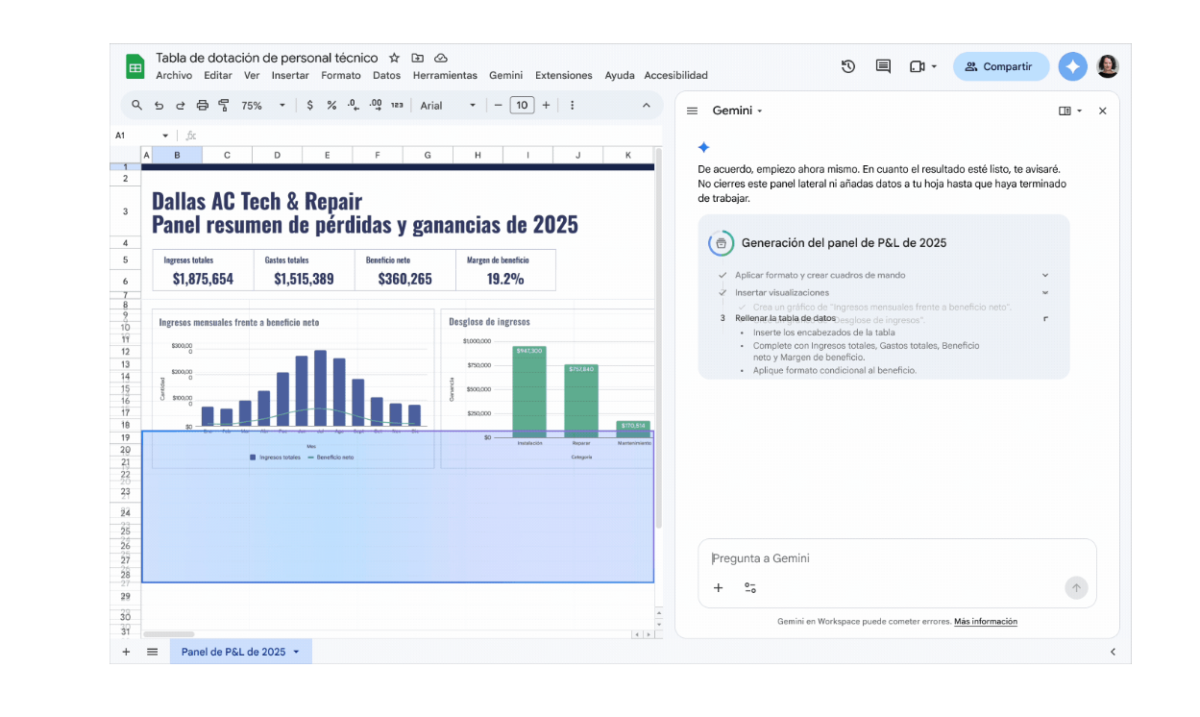Collapse the toolbar header with the caret

(x=646, y=105)
